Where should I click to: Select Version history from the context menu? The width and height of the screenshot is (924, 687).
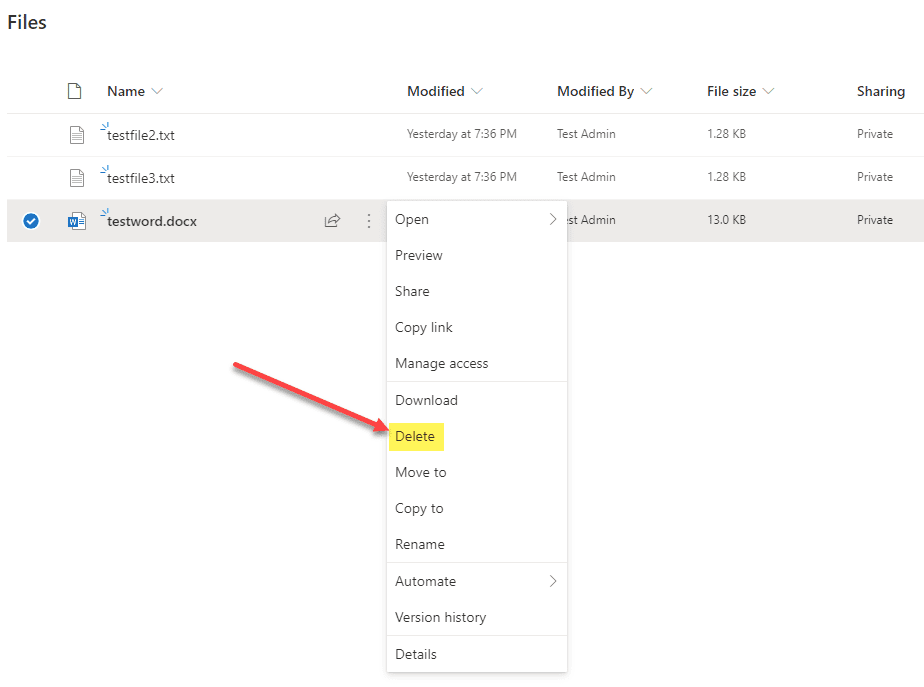point(439,617)
